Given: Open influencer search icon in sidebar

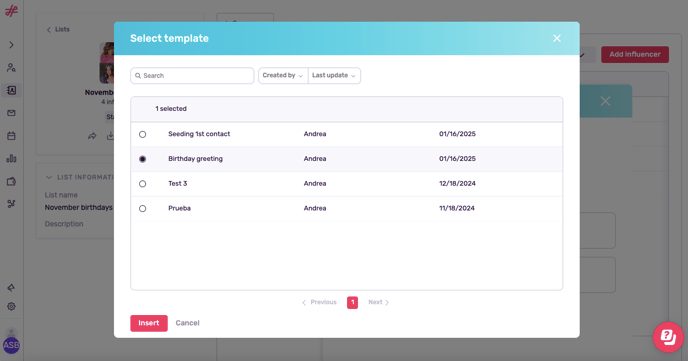Looking at the screenshot, I should pyautogui.click(x=11, y=68).
